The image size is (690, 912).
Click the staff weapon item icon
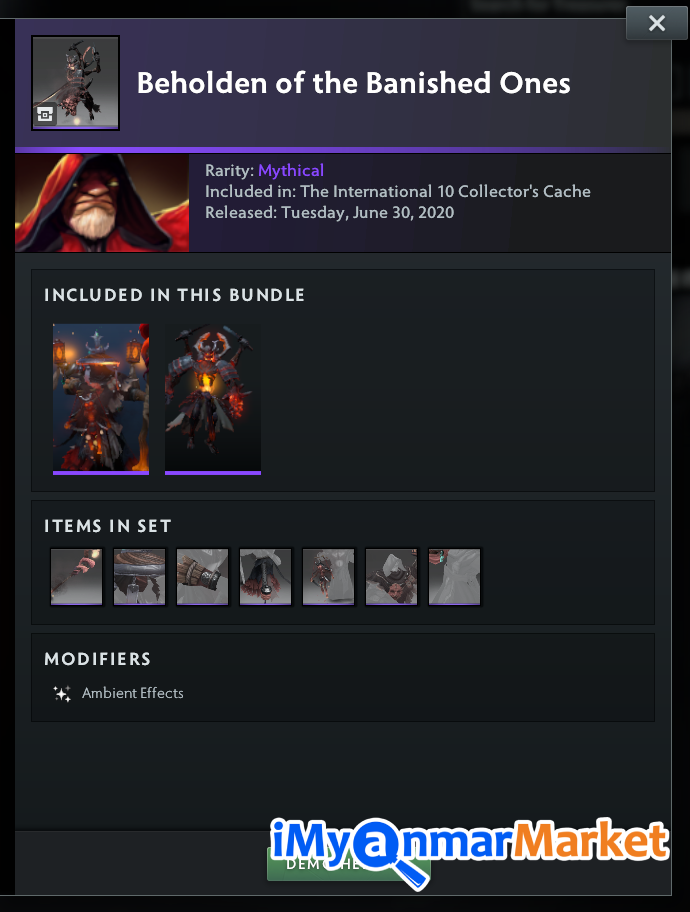[76, 576]
